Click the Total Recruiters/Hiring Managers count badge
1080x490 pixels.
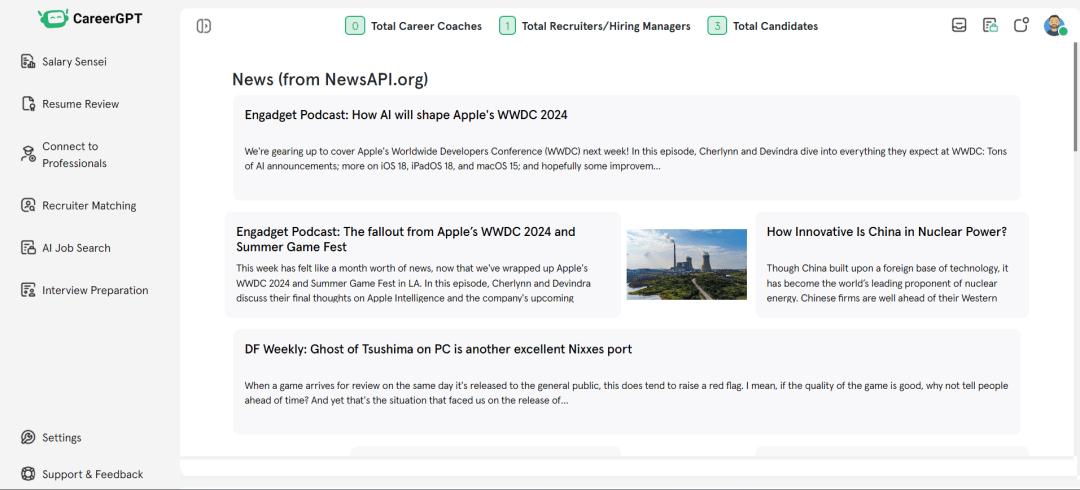tap(507, 26)
